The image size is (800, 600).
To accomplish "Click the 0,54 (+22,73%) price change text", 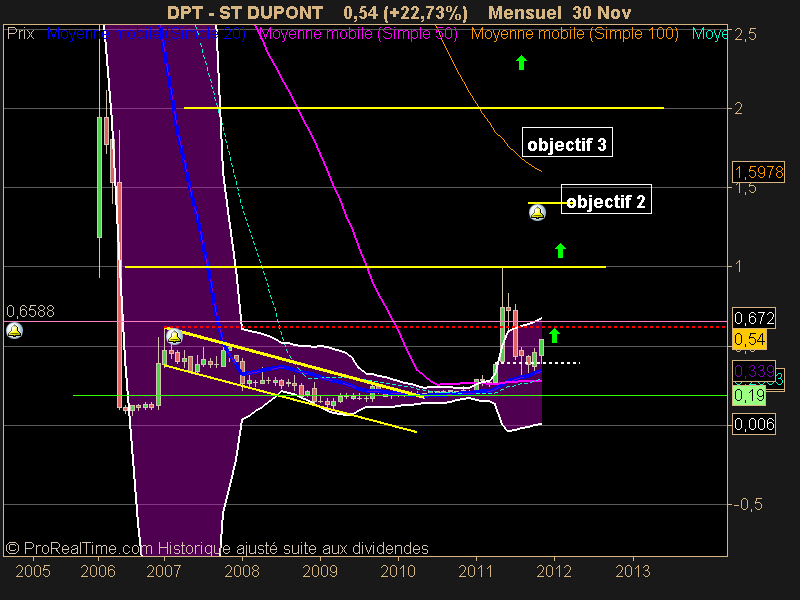I will pyautogui.click(x=406, y=13).
